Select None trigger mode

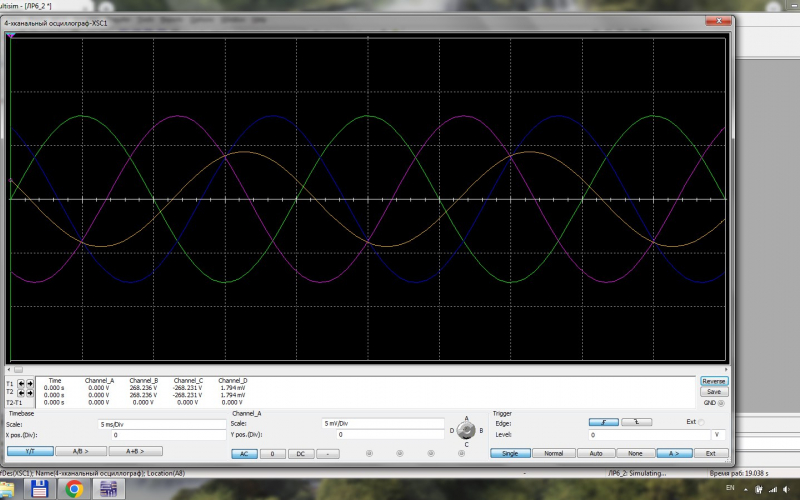pos(635,453)
